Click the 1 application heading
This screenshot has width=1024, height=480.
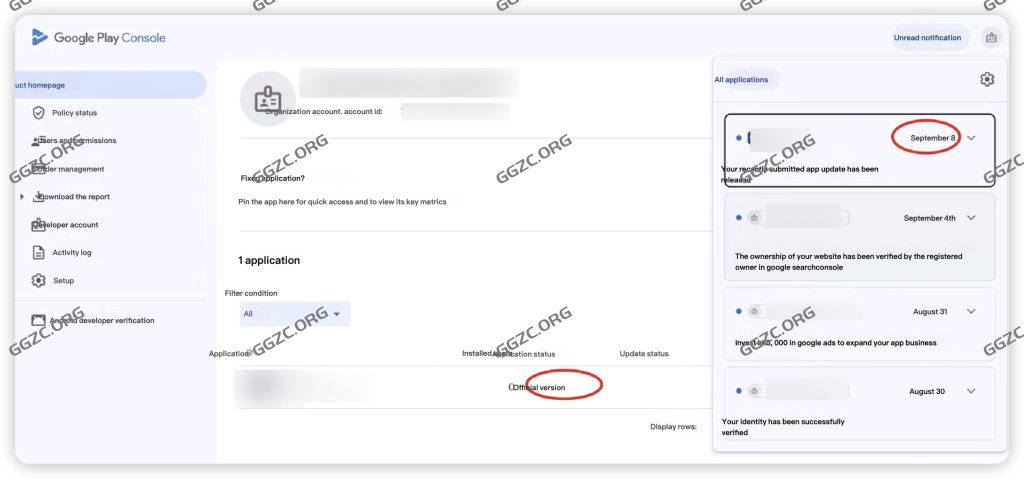coord(269,261)
